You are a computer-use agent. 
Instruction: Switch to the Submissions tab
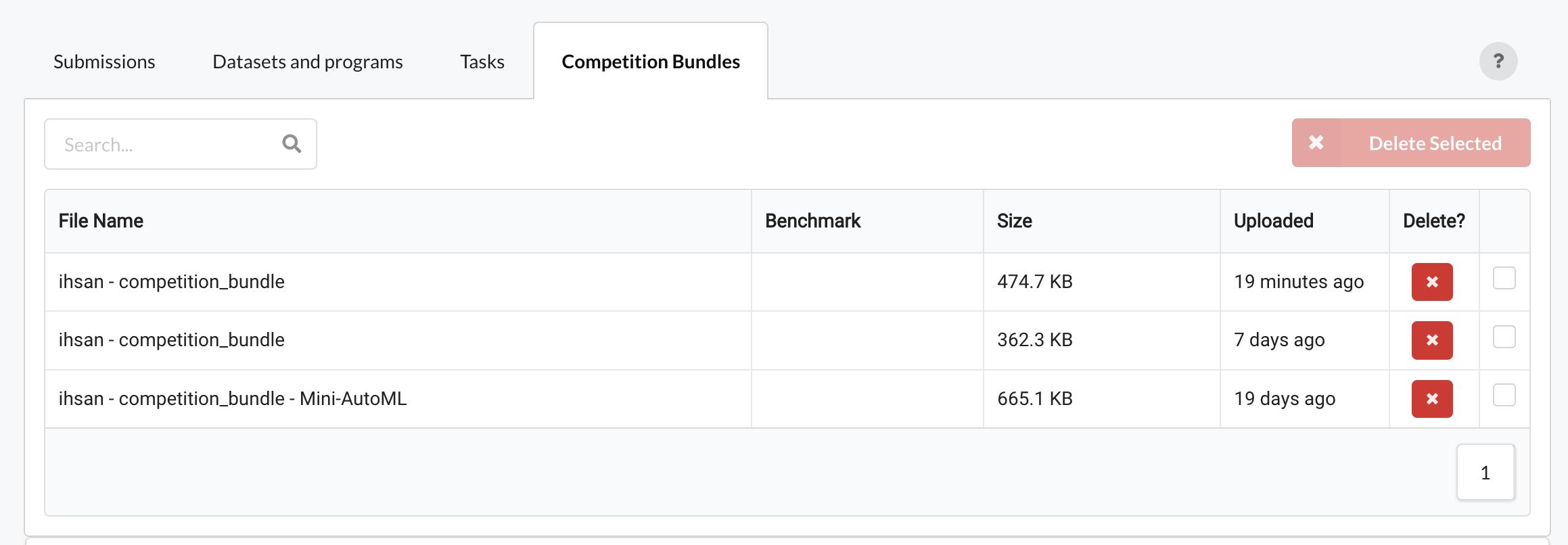[x=104, y=62]
